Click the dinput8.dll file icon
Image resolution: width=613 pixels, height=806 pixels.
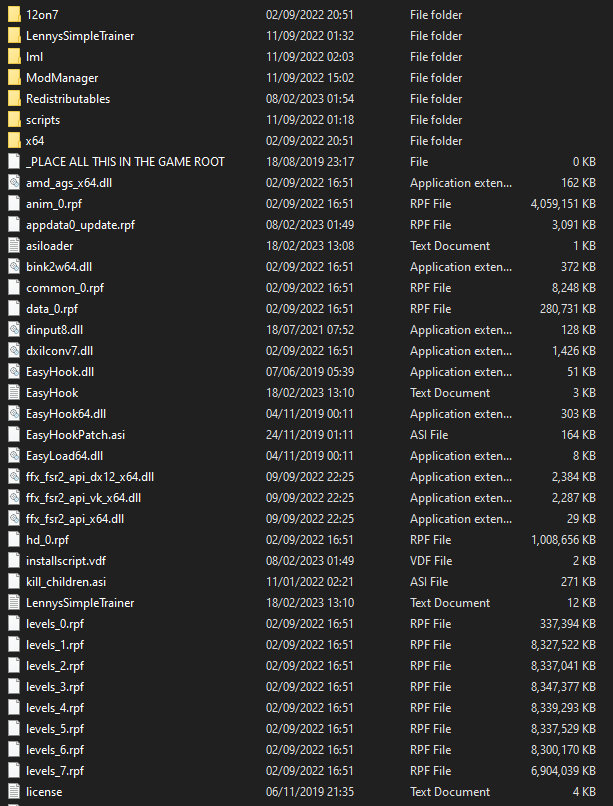click(x=13, y=330)
